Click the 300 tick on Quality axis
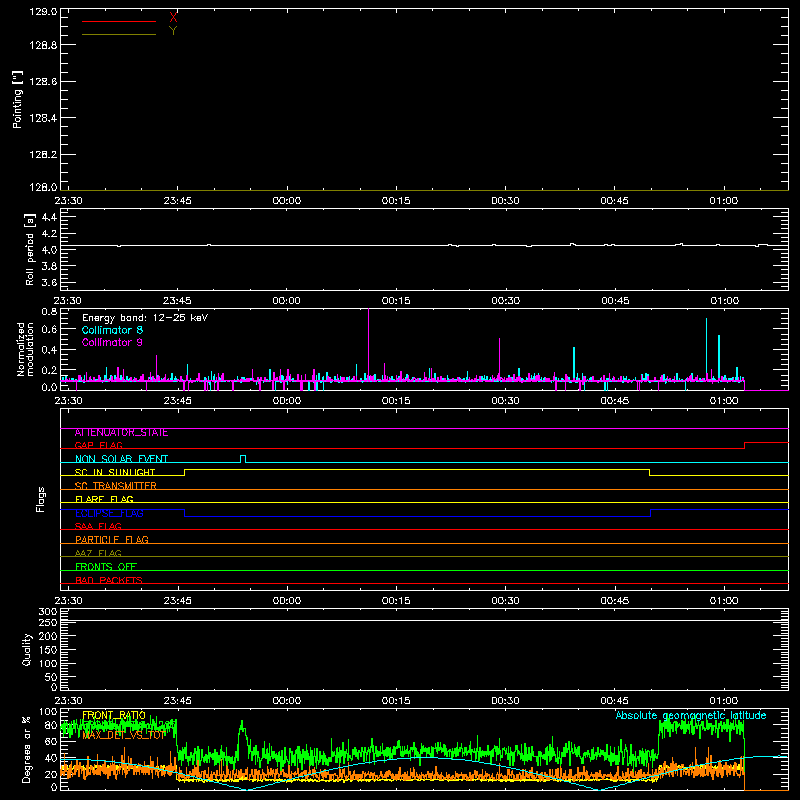The height and width of the screenshot is (800, 800). (x=47, y=612)
